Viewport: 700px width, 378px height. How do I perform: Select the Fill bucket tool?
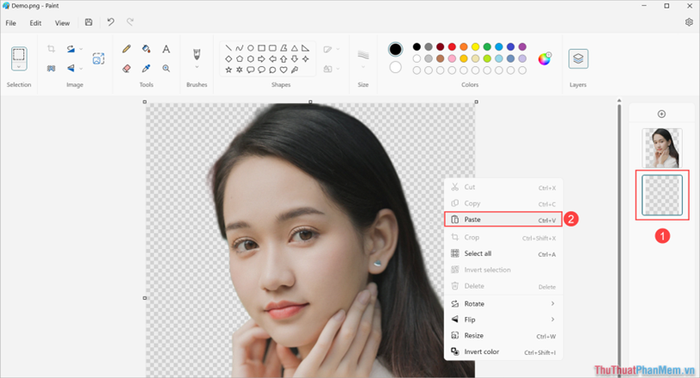146,49
